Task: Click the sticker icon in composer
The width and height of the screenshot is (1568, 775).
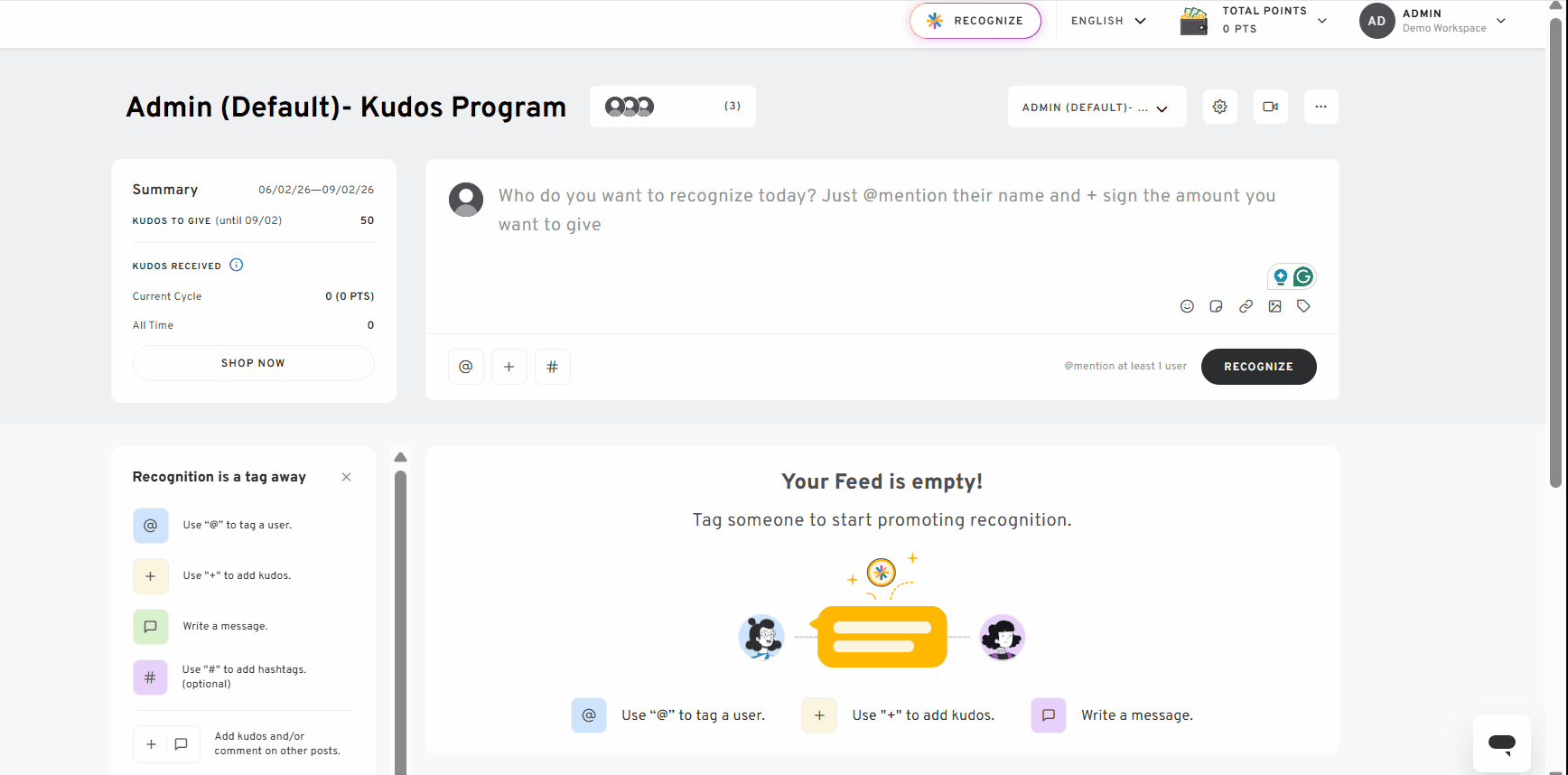Action: [1216, 306]
